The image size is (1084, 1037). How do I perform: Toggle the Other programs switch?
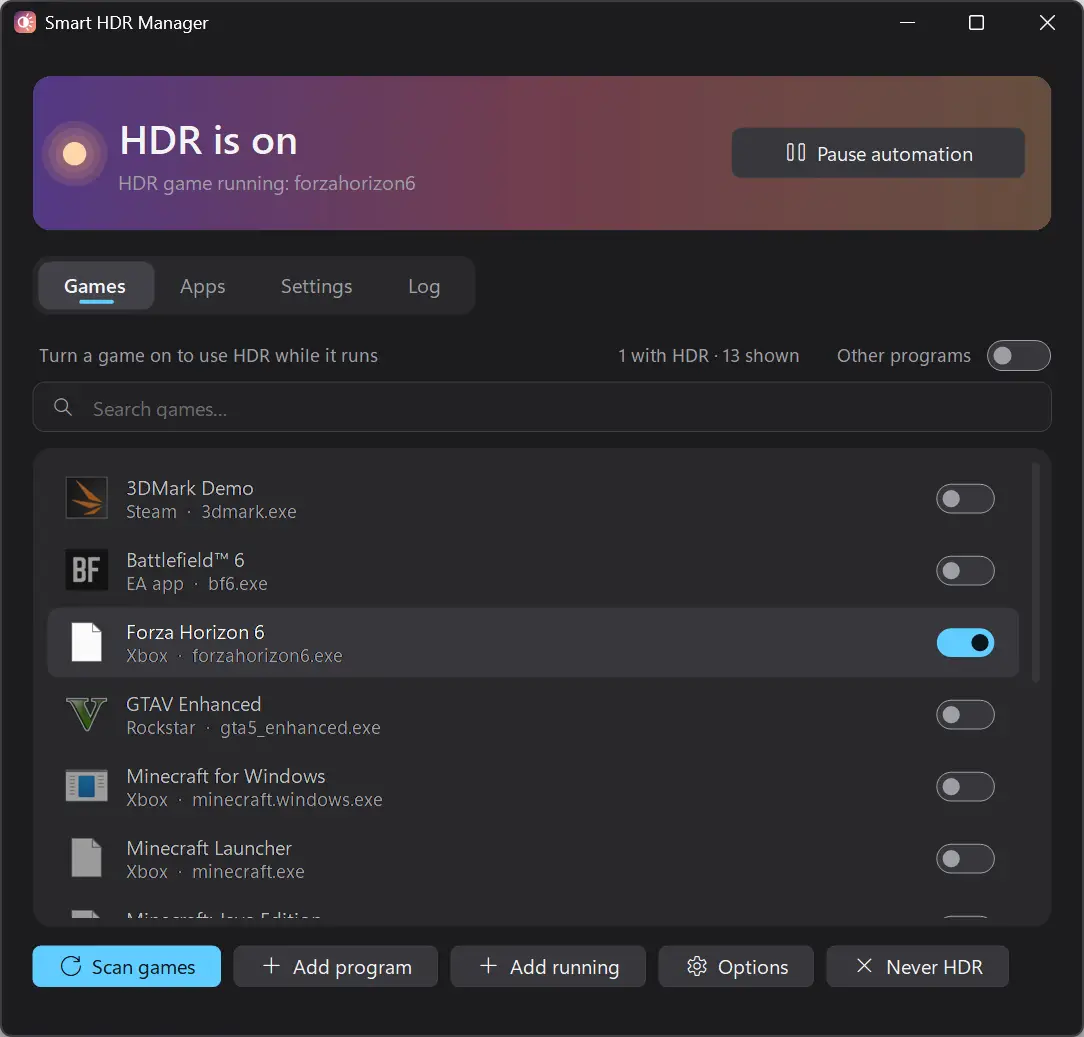(x=1018, y=355)
